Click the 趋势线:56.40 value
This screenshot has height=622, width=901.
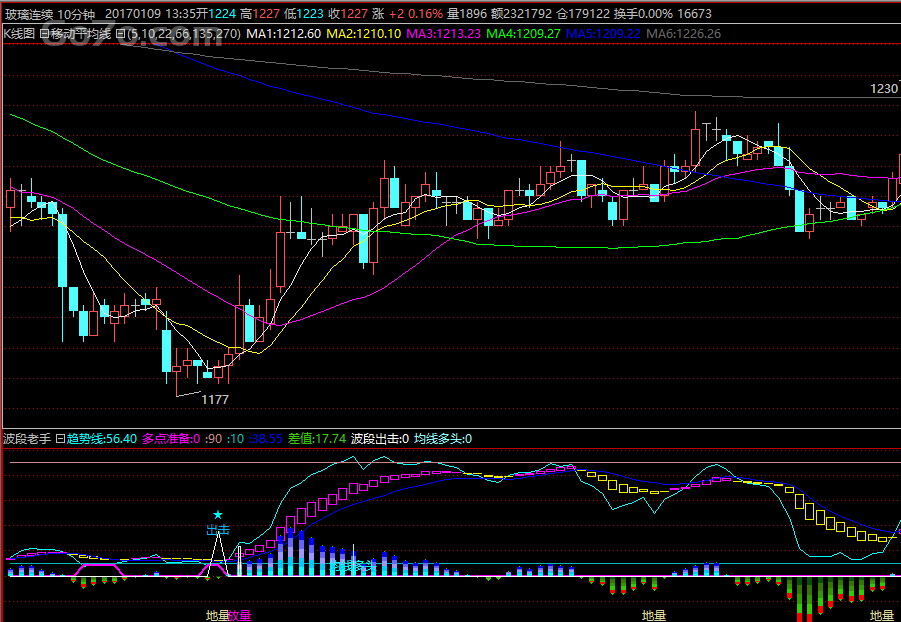[102, 439]
